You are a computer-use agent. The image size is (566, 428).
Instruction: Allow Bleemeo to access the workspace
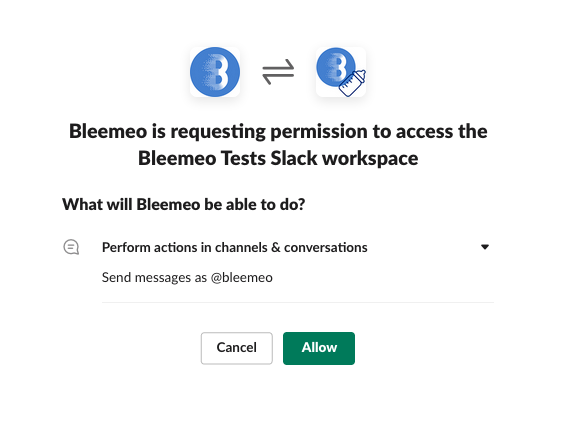[319, 348]
